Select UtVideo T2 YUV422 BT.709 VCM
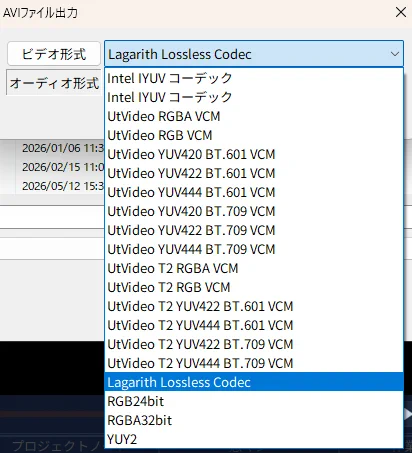 (254, 344)
